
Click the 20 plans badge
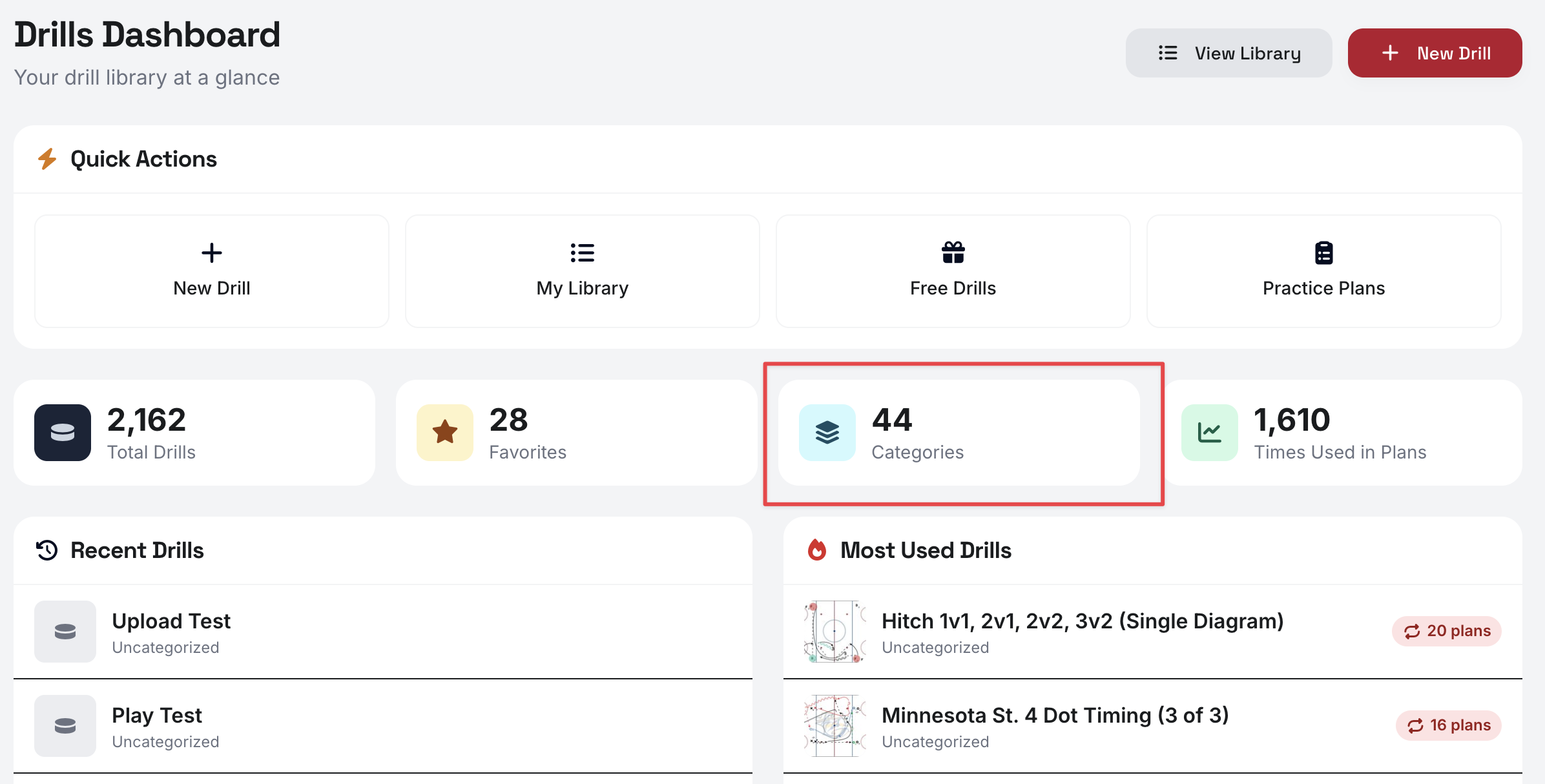click(x=1447, y=631)
